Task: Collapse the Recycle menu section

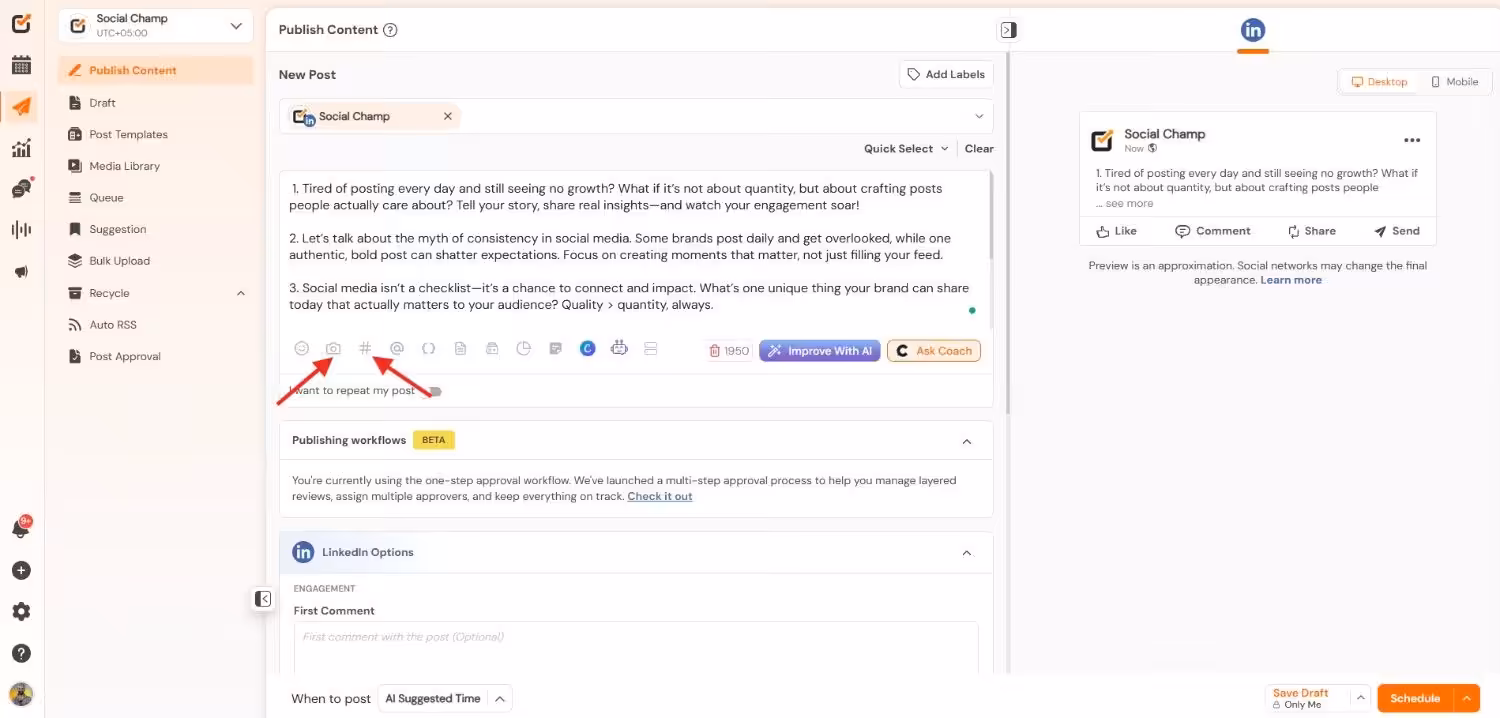Action: 241,293
